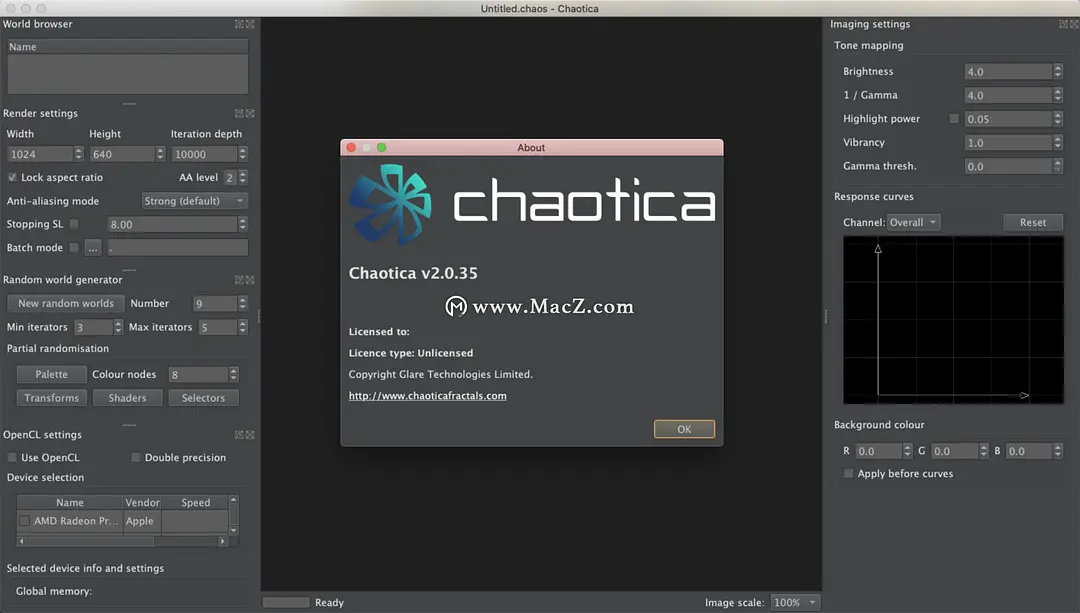Click the Vibrancy stepper arrows
The image size is (1080, 613).
tap(1058, 143)
